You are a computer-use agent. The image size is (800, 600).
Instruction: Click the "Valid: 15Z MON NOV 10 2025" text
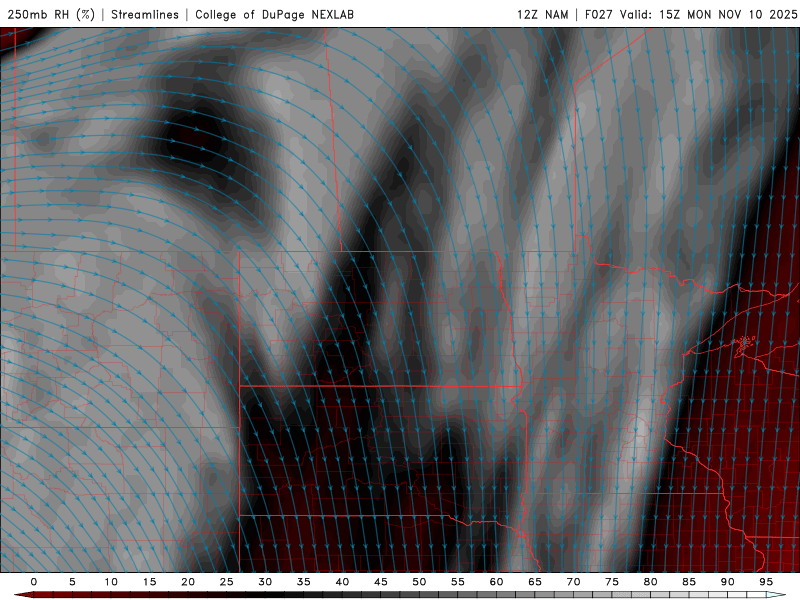[x=708, y=14]
